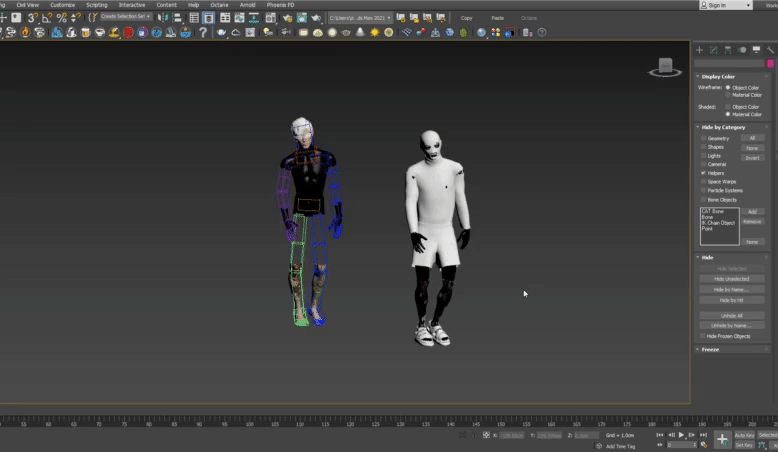Screen dimensions: 778x452
Task: Click the Percent Snap toggle icon
Action: point(62,18)
